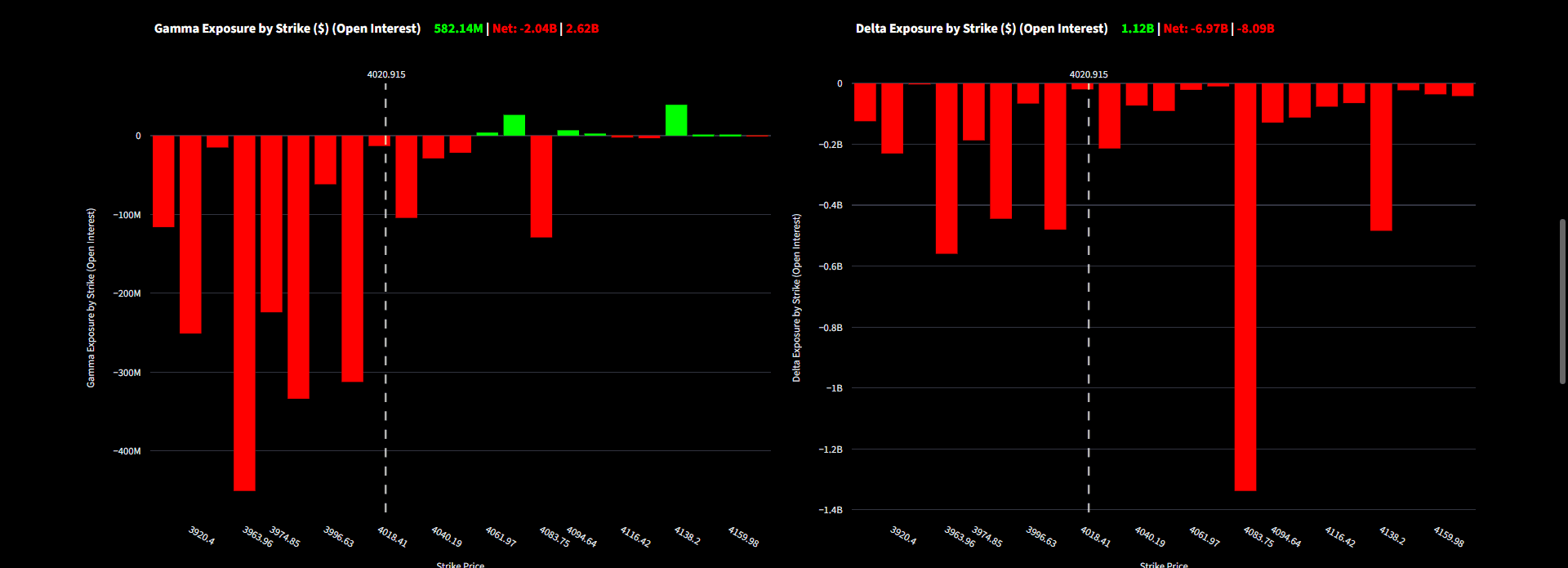Click the 4020.915 price label above Delta chart
The image size is (1568, 568).
[x=1089, y=74]
